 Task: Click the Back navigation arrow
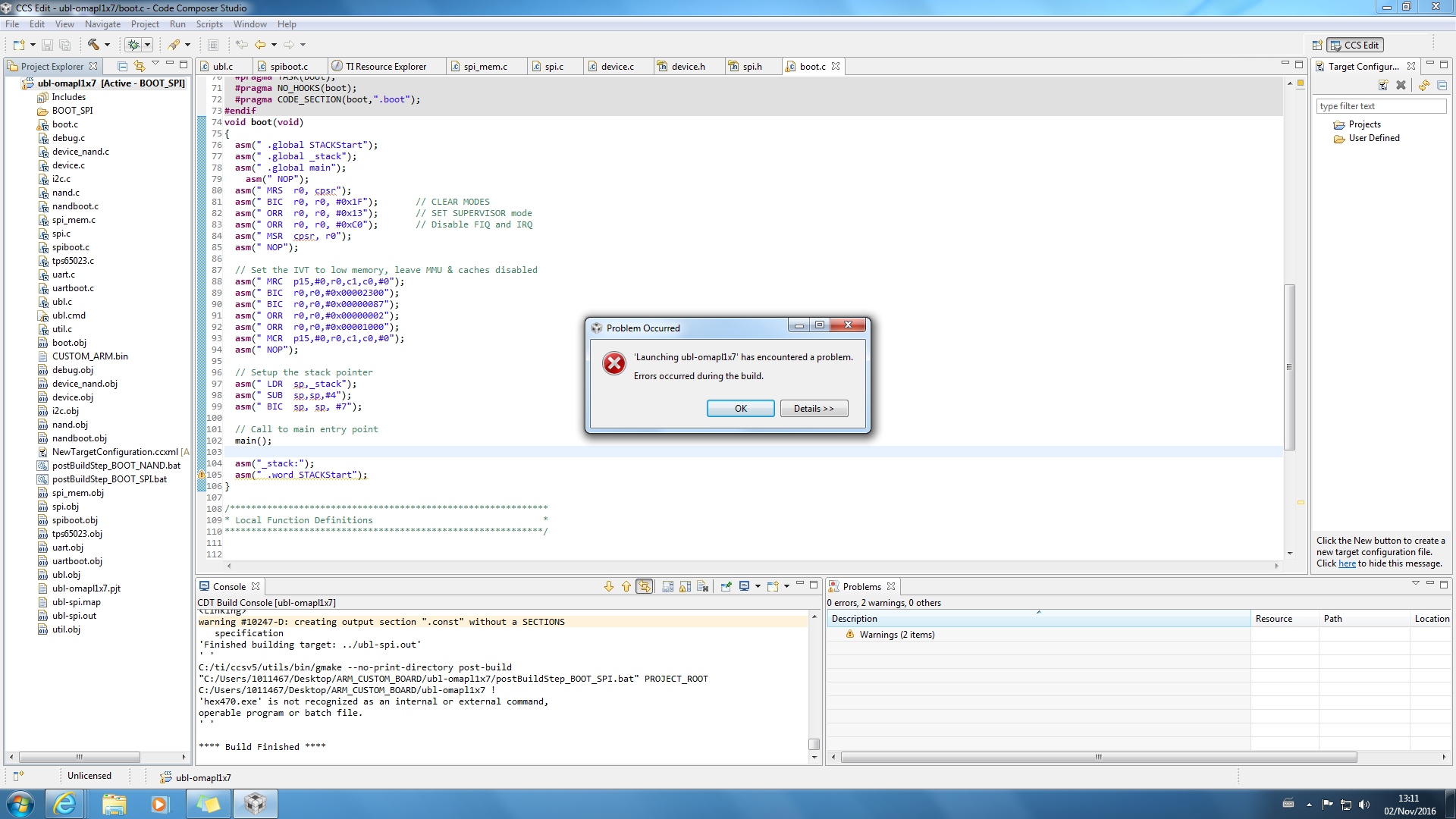click(x=260, y=45)
